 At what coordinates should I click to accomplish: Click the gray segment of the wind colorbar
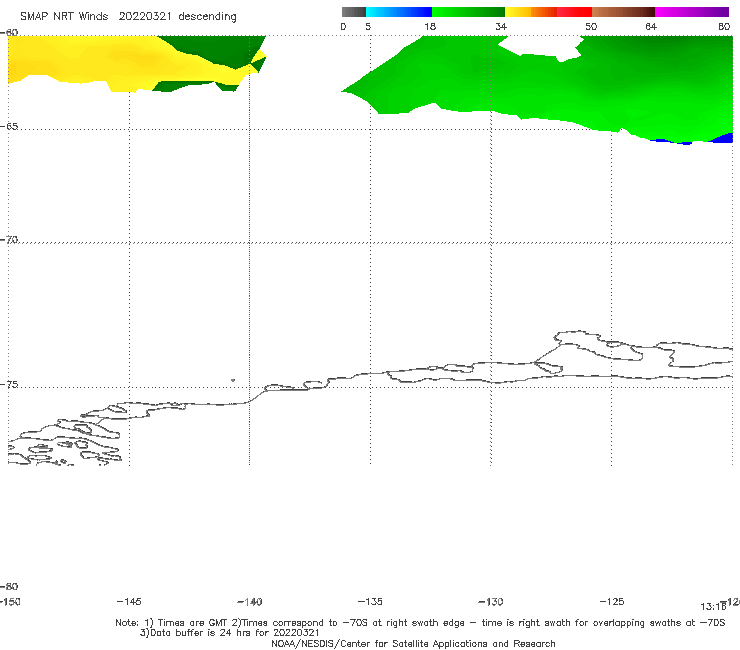[x=354, y=12]
